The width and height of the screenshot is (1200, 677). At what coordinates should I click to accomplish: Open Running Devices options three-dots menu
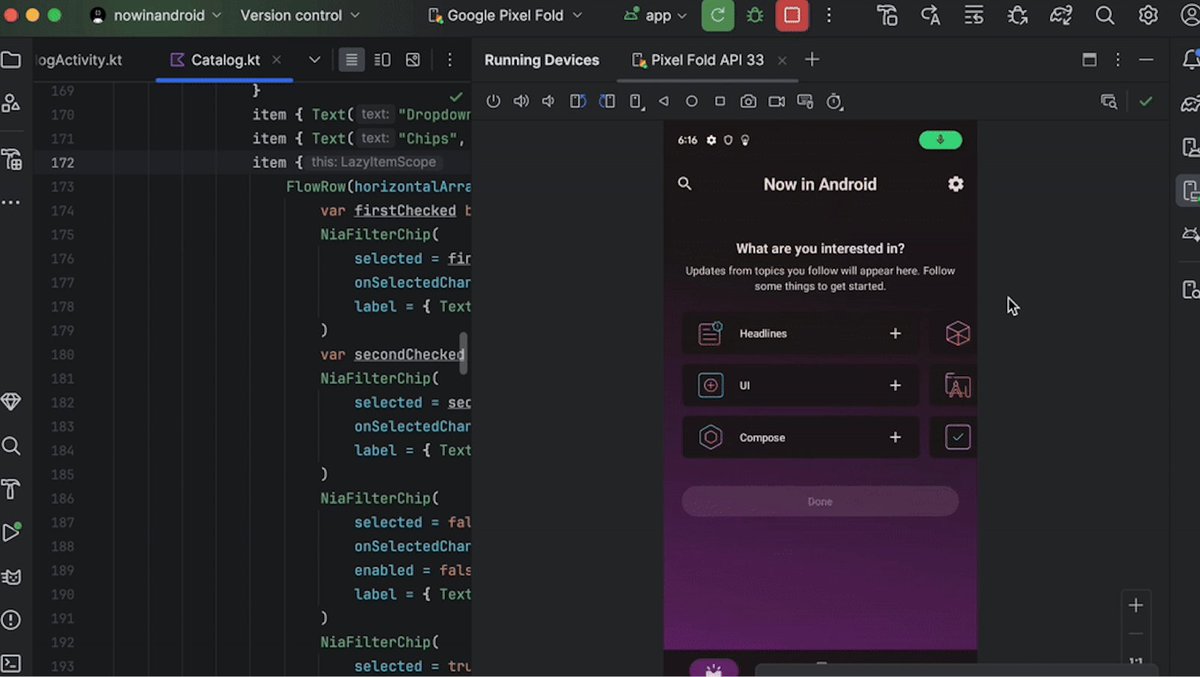click(x=1118, y=60)
